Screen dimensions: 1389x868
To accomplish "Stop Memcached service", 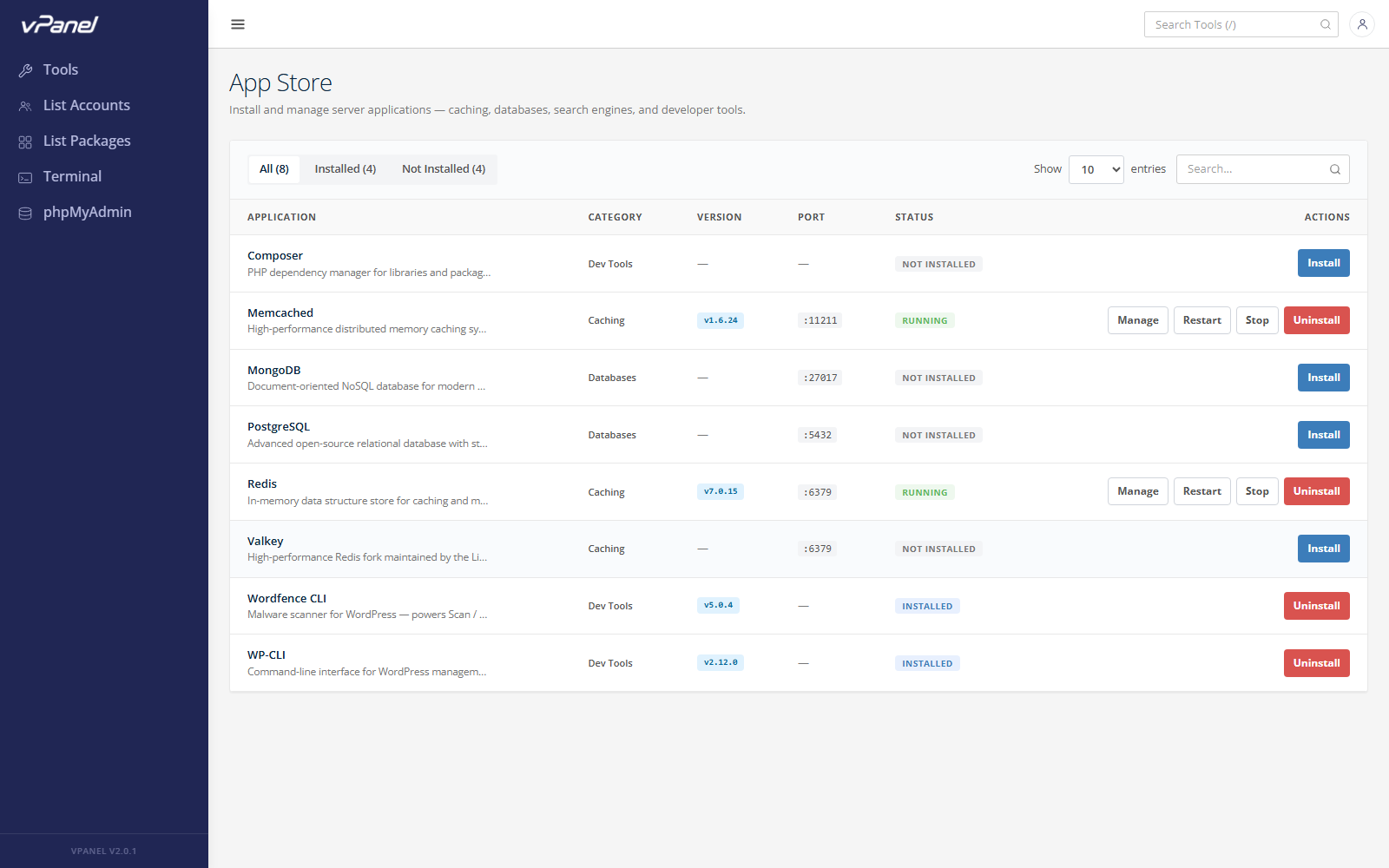I will 1257,320.
